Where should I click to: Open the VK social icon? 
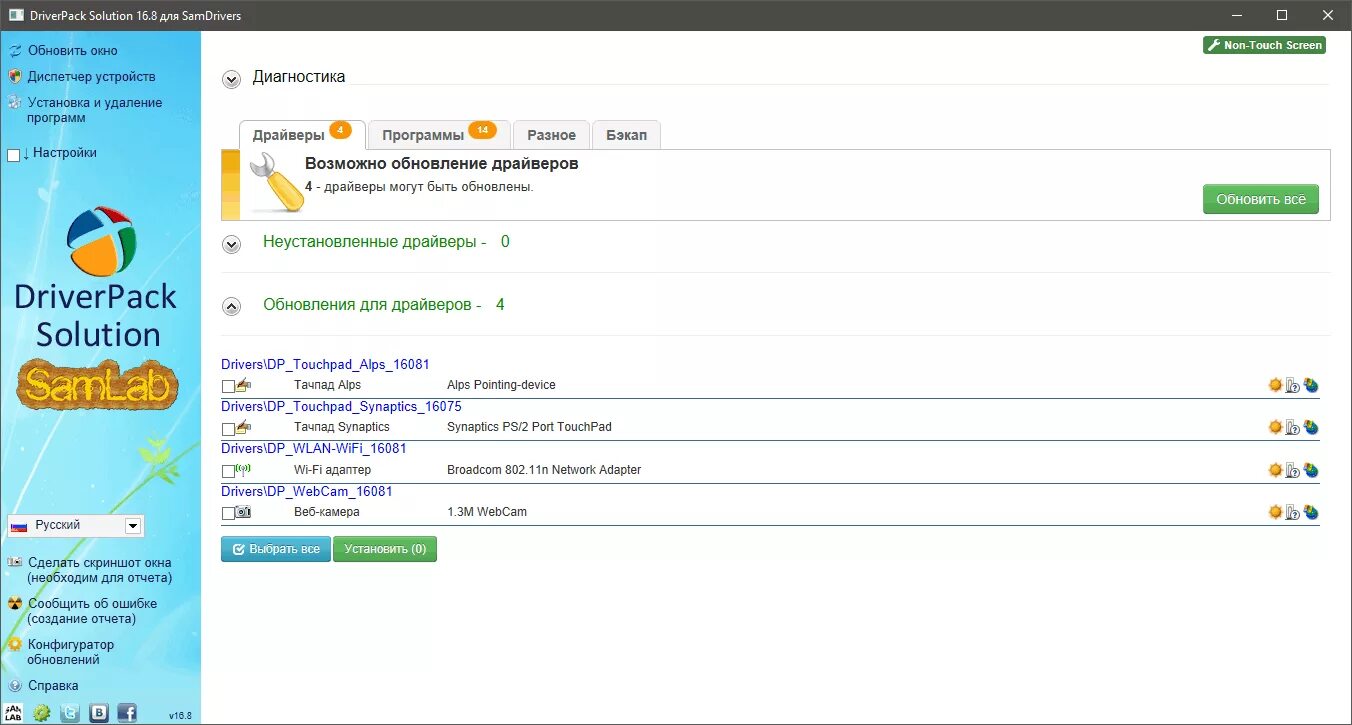[99, 712]
